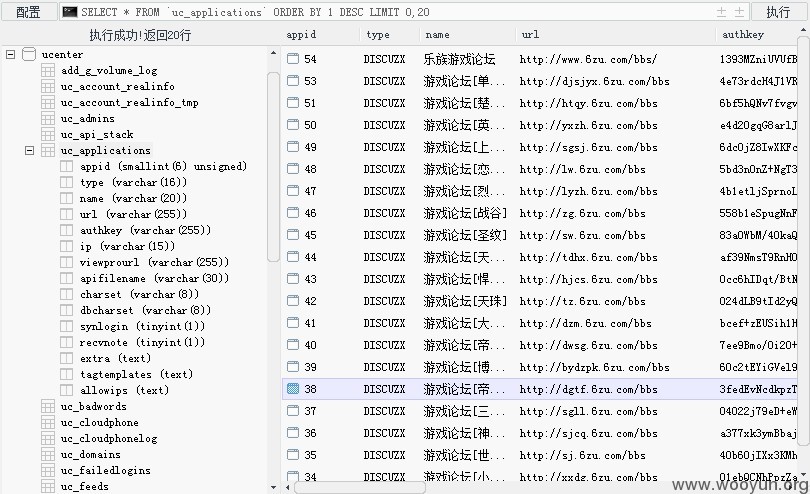Click the type column header

pos(378,35)
